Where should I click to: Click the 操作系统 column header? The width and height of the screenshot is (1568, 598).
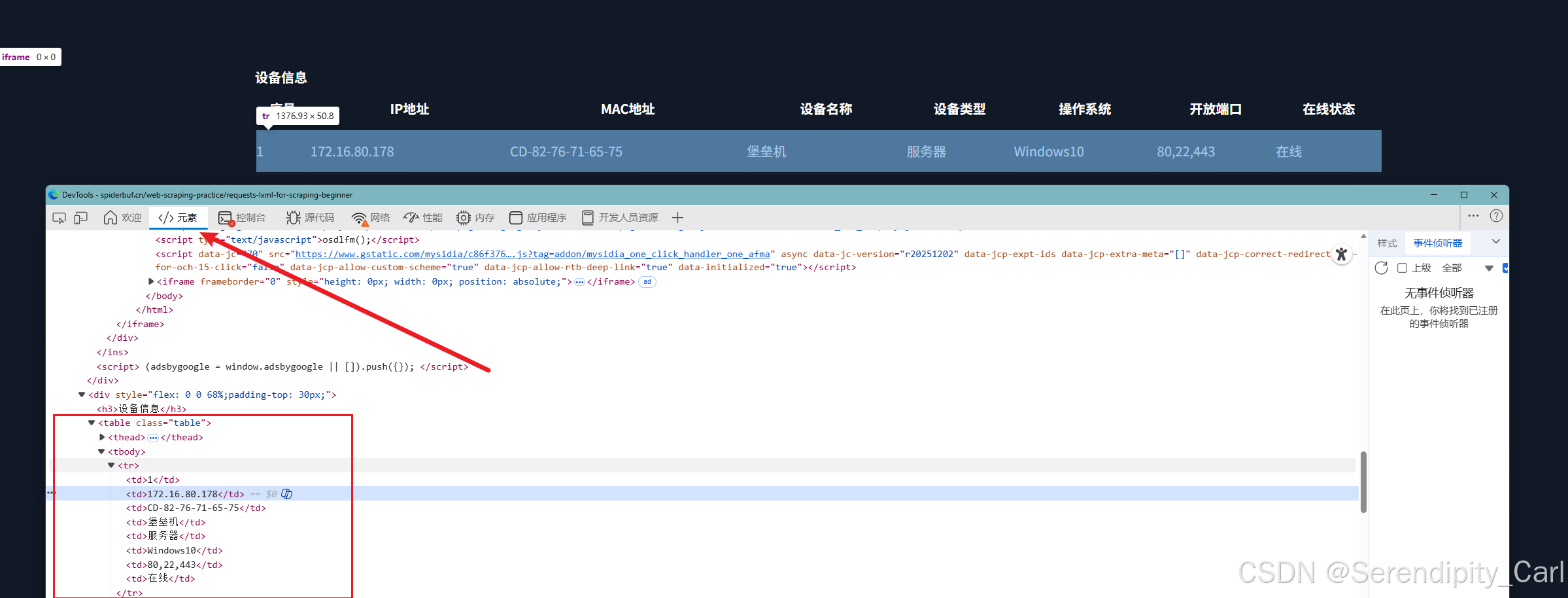1085,109
